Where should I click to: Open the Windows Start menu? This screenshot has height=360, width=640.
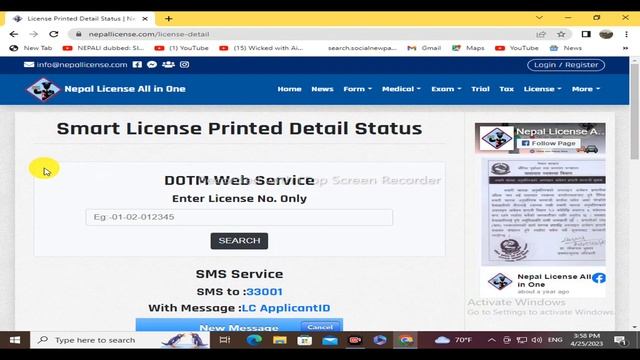click(x=15, y=340)
